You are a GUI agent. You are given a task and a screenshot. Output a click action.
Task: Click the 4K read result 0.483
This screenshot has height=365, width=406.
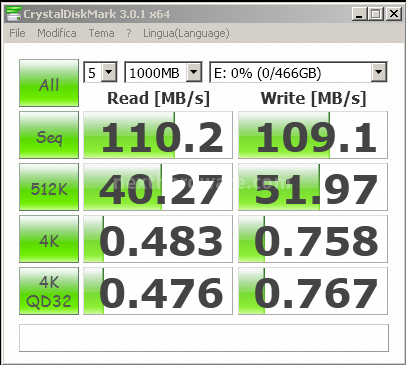click(158, 239)
